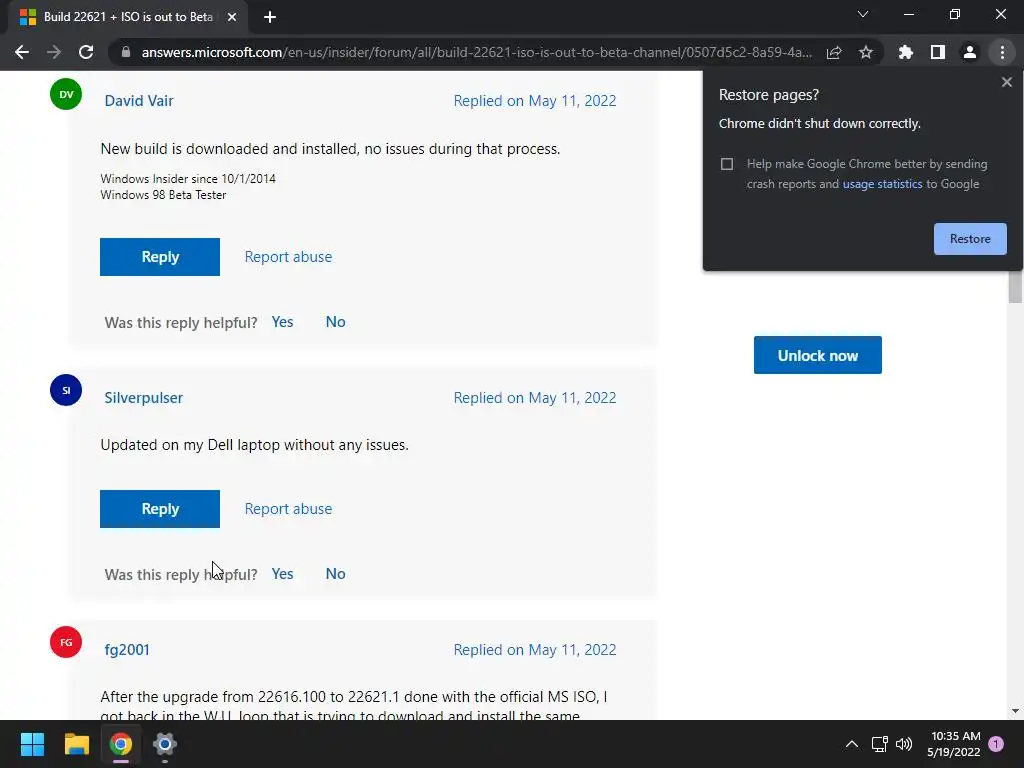Click the scrollbar down arrow

tap(1015, 711)
